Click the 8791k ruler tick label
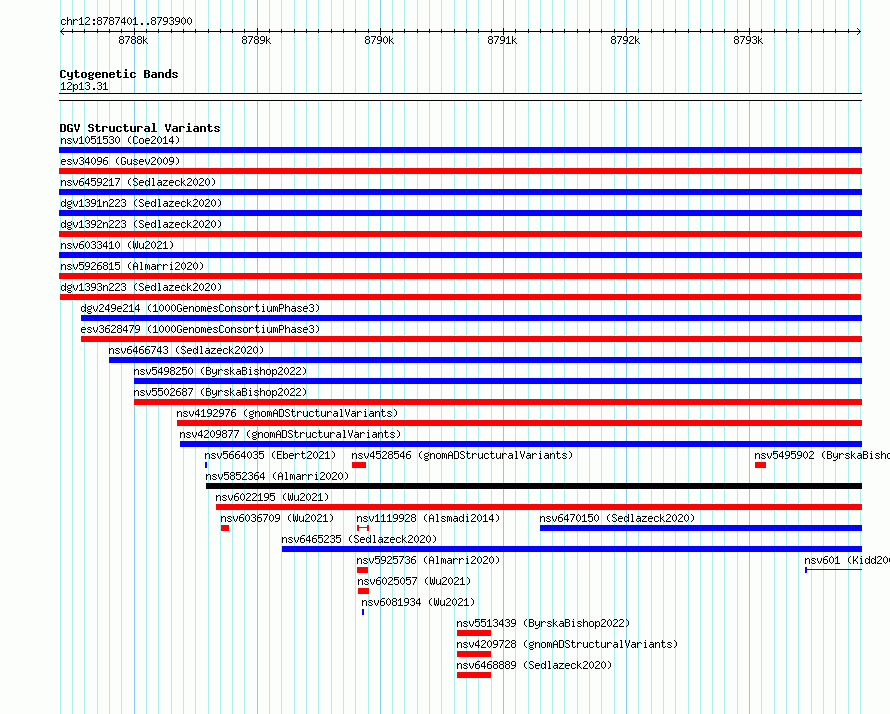 (x=502, y=41)
